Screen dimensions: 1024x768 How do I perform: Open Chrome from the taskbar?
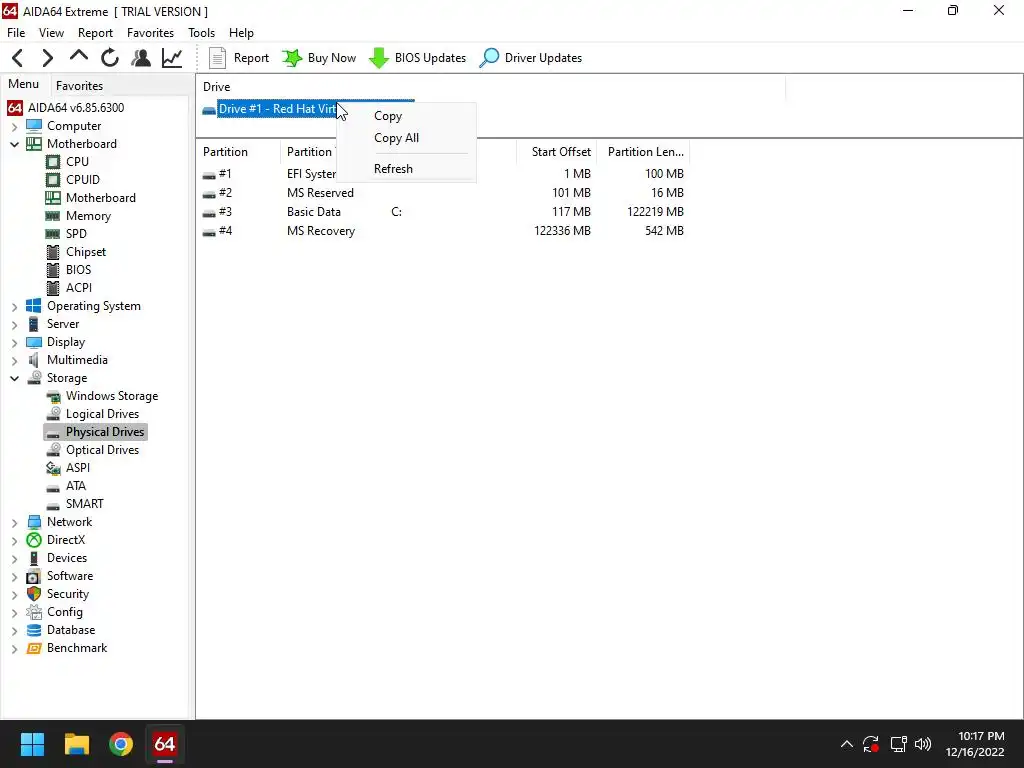121,744
